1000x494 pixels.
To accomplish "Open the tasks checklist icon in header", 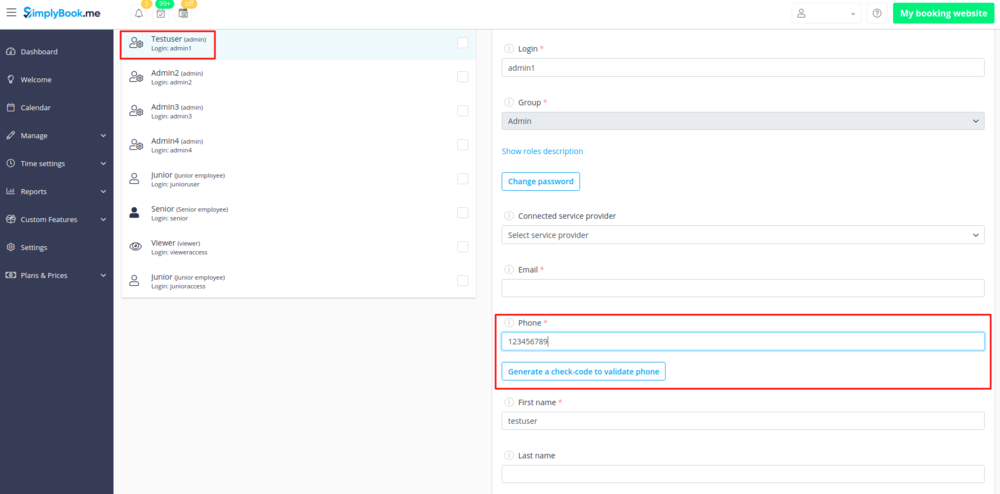I will [x=161, y=14].
